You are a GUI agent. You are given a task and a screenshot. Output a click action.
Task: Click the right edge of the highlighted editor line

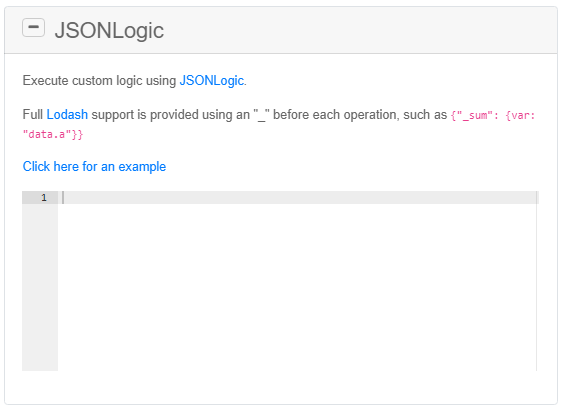pos(538,197)
